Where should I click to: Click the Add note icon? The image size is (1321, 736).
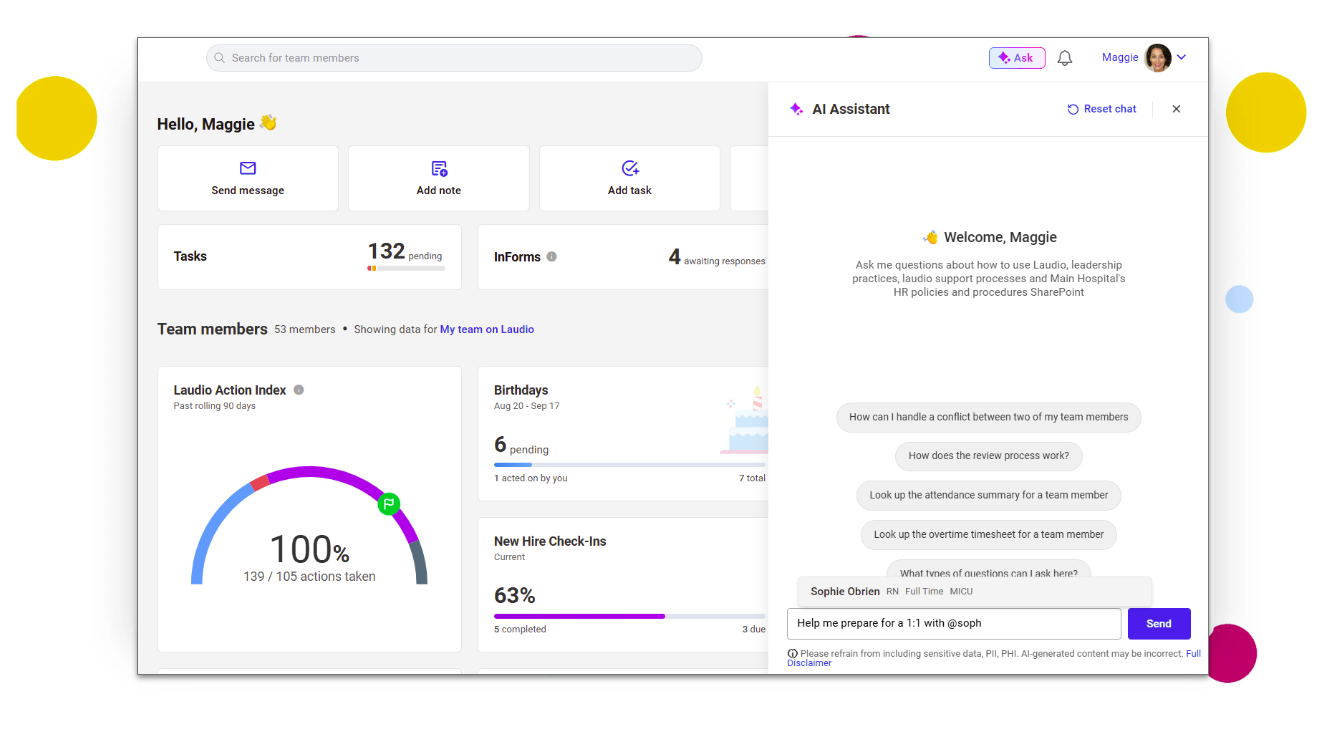439,168
